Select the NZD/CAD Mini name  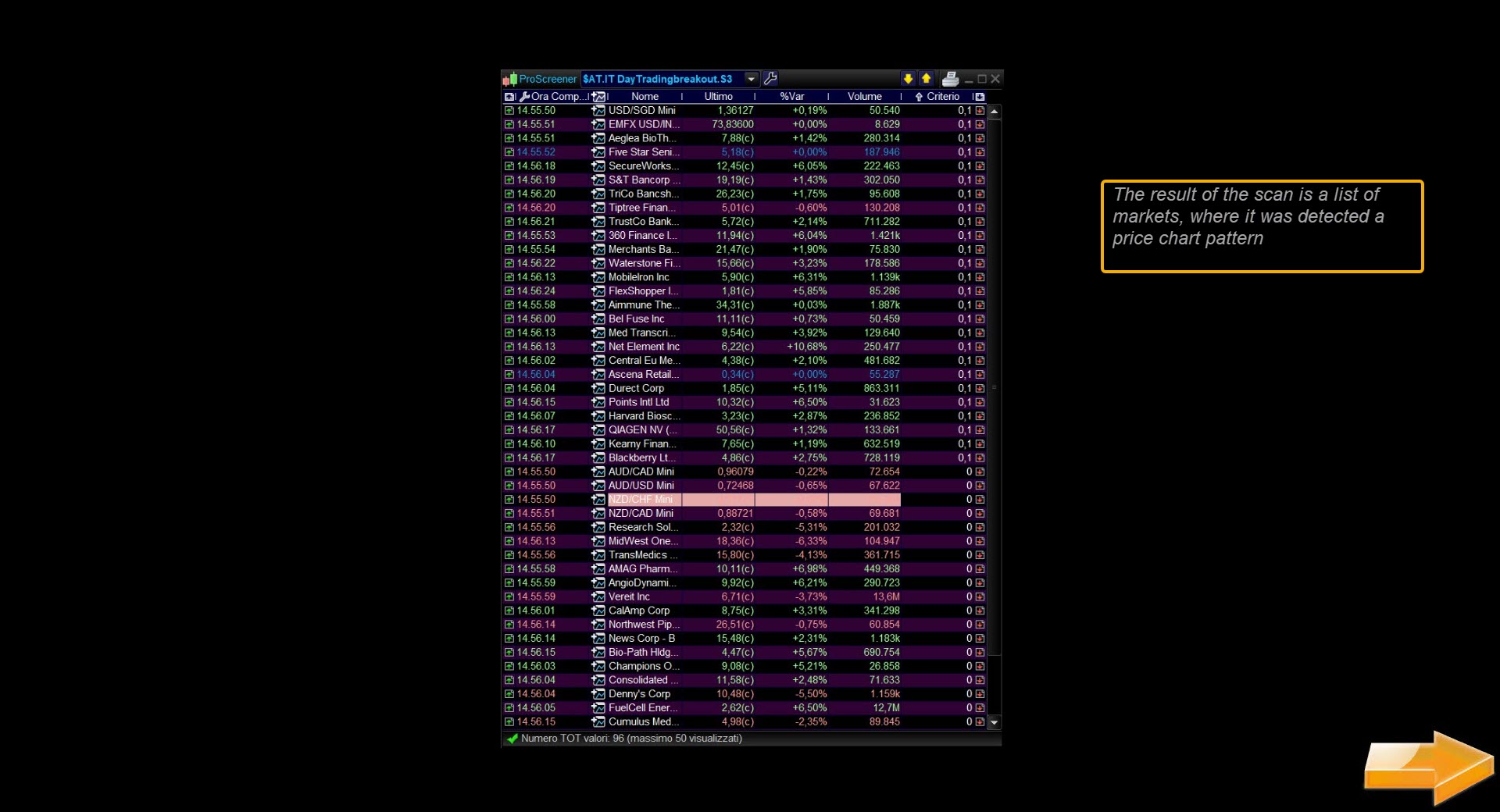[641, 514]
